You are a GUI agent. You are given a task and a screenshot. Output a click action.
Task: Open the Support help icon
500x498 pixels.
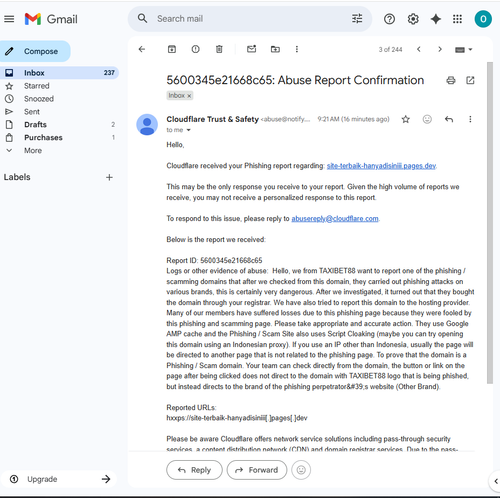pos(389,19)
